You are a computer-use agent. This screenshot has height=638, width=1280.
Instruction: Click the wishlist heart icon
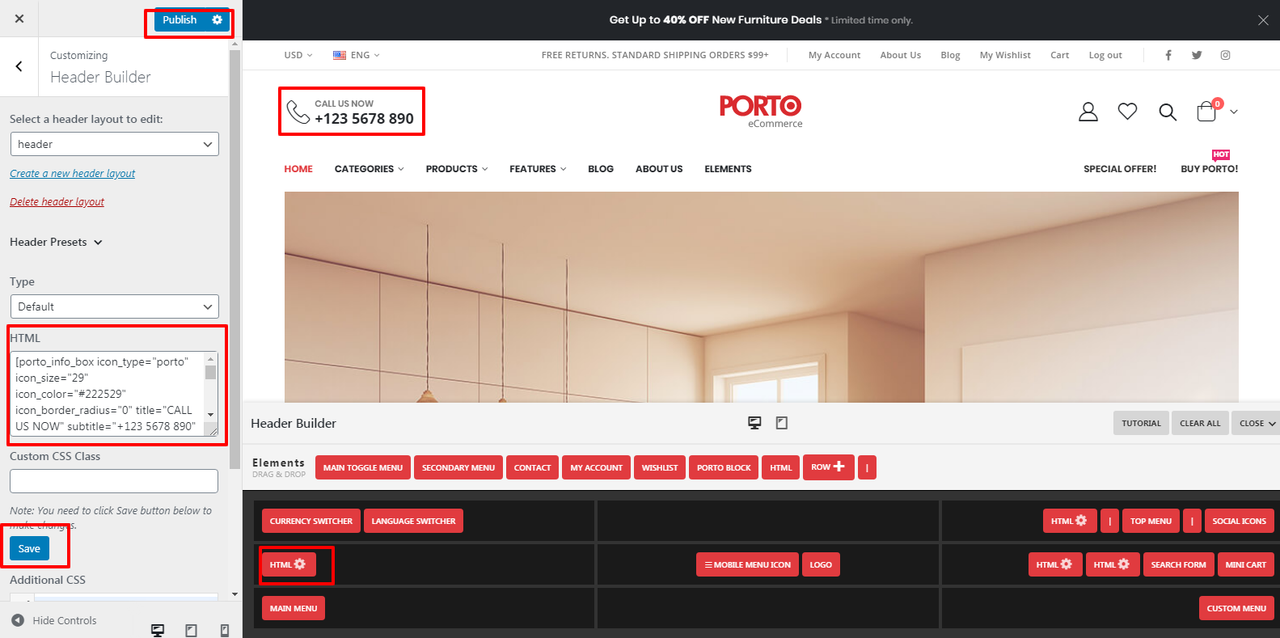pyautogui.click(x=1128, y=112)
